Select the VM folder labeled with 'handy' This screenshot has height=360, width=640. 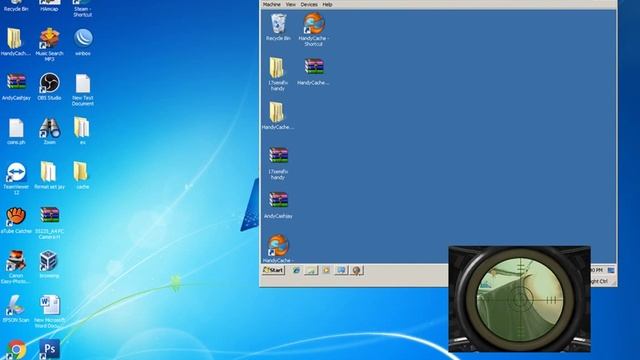click(x=278, y=74)
